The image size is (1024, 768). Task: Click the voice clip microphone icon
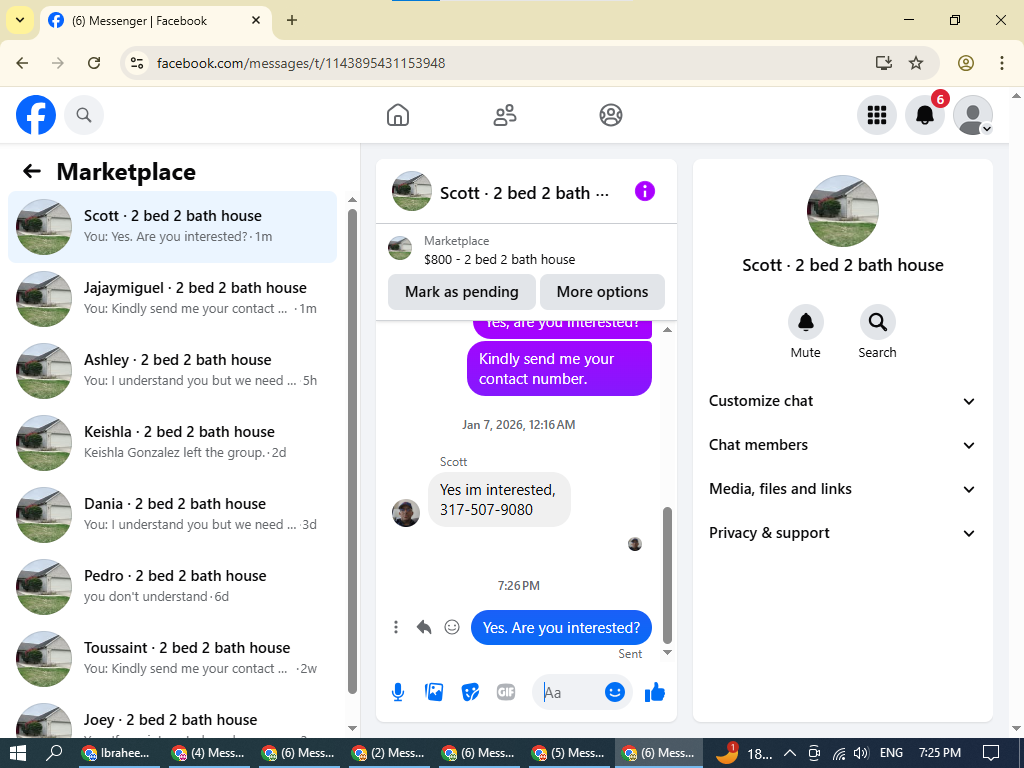(x=398, y=692)
